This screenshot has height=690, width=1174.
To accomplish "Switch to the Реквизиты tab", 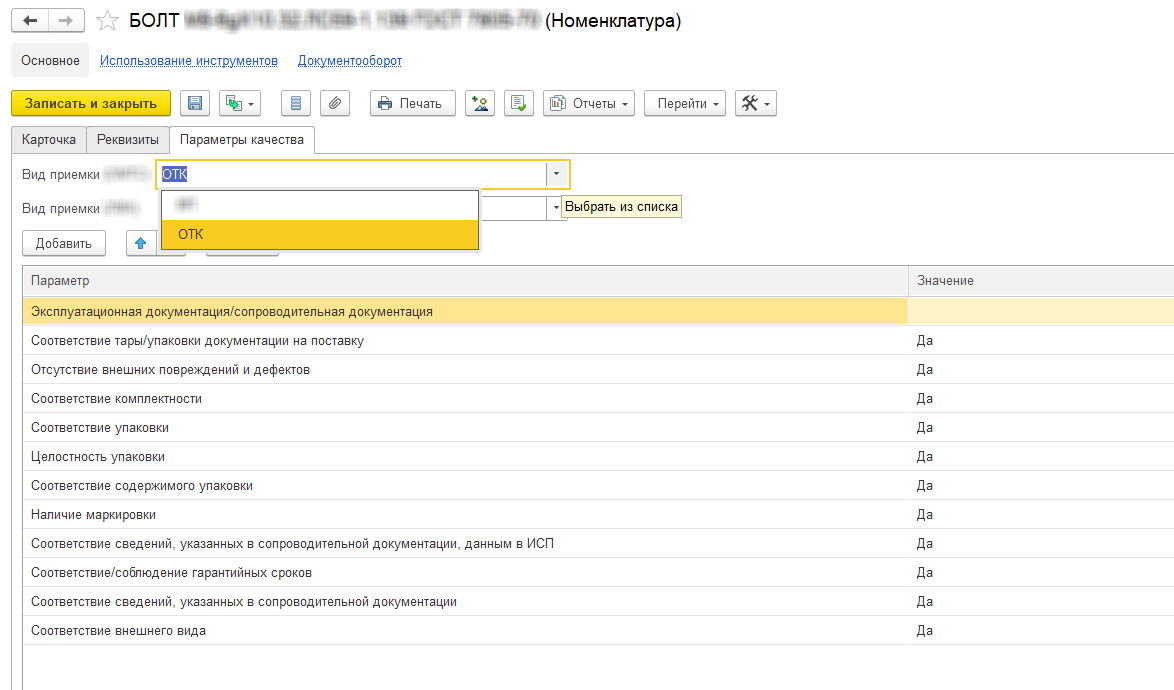I will (x=128, y=140).
